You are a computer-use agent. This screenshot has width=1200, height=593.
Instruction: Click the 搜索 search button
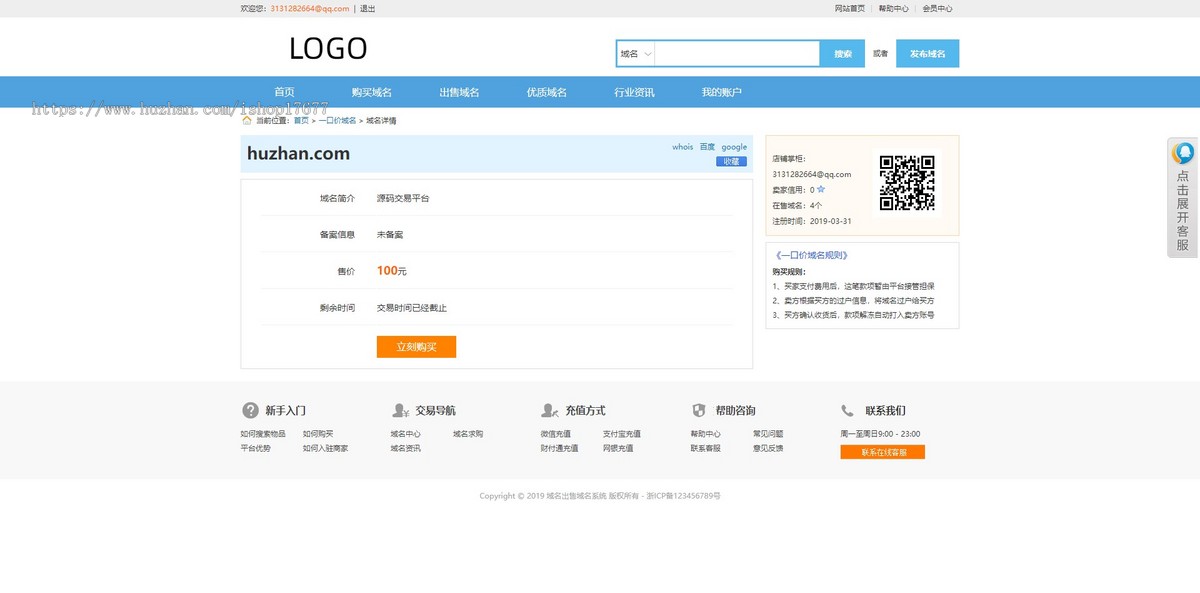843,54
